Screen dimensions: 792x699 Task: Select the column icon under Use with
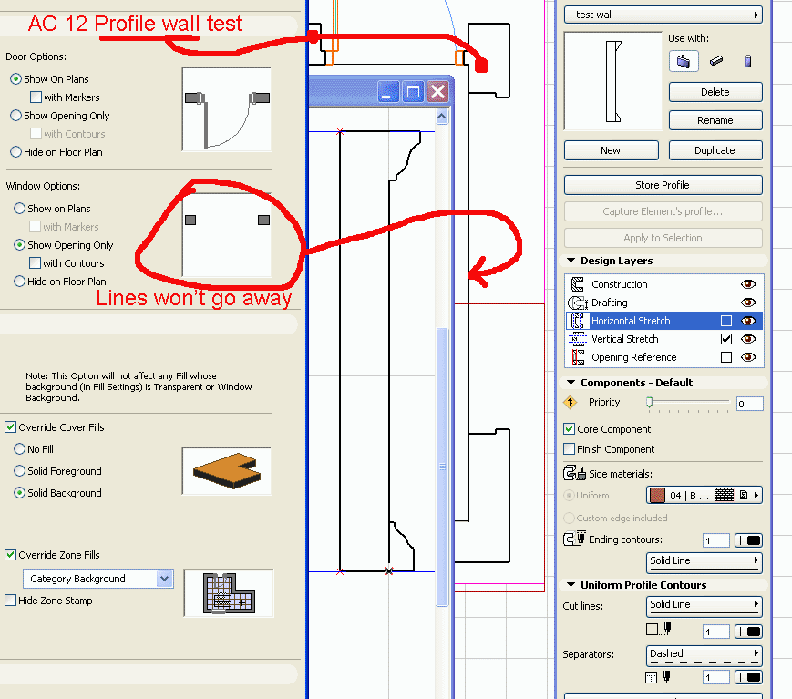point(748,61)
